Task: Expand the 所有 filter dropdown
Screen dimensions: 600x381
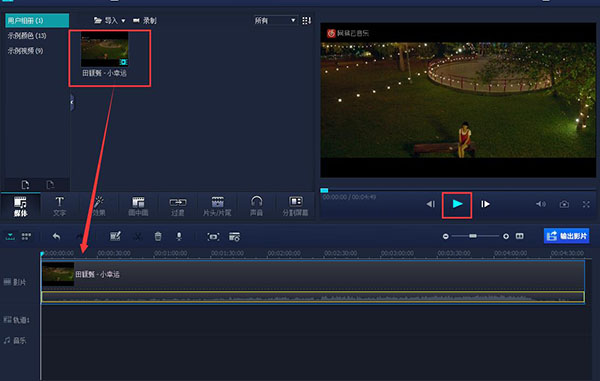Action: click(x=275, y=20)
